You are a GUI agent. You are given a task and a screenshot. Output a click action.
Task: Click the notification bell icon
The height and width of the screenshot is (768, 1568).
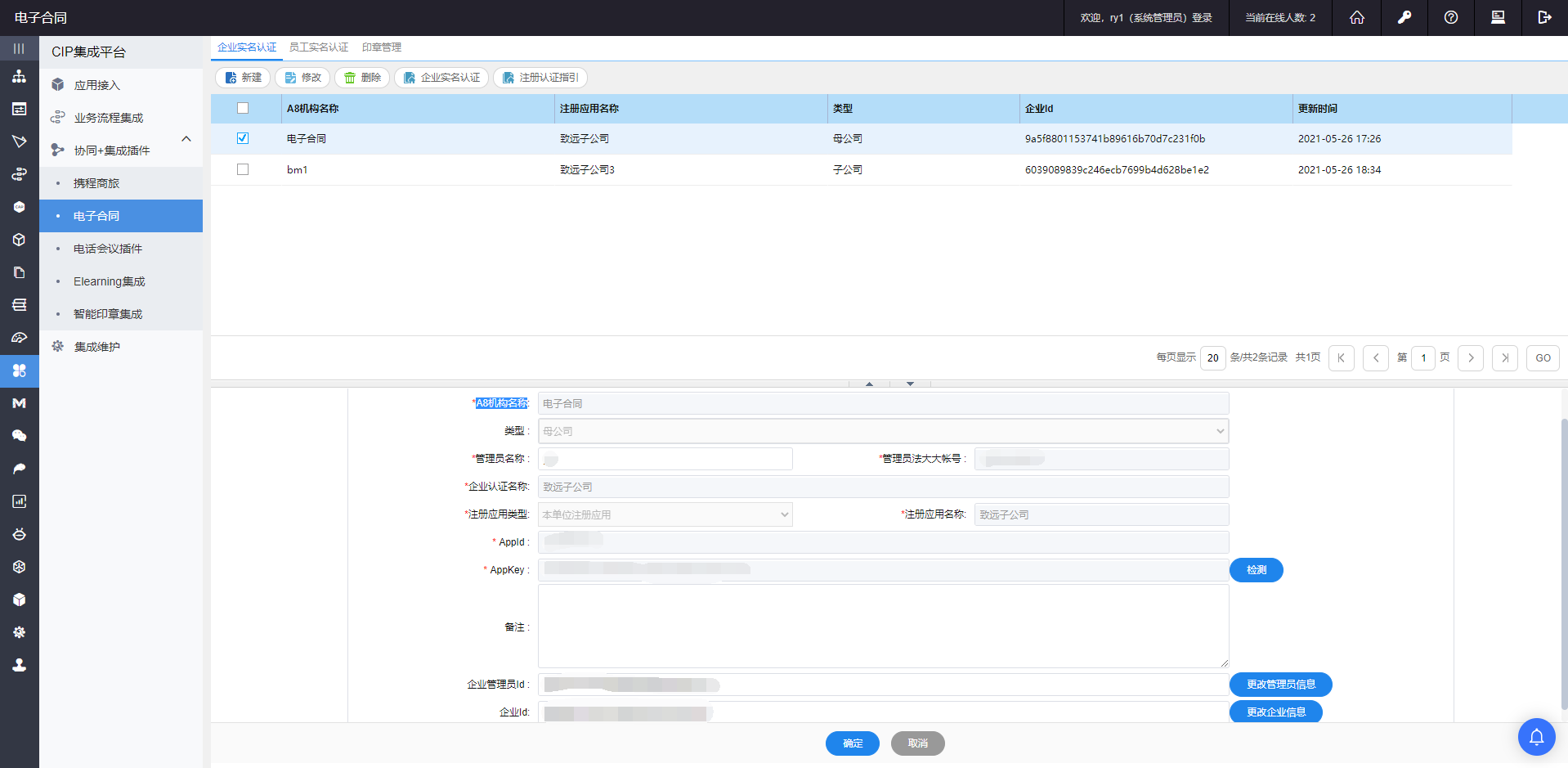1536,737
